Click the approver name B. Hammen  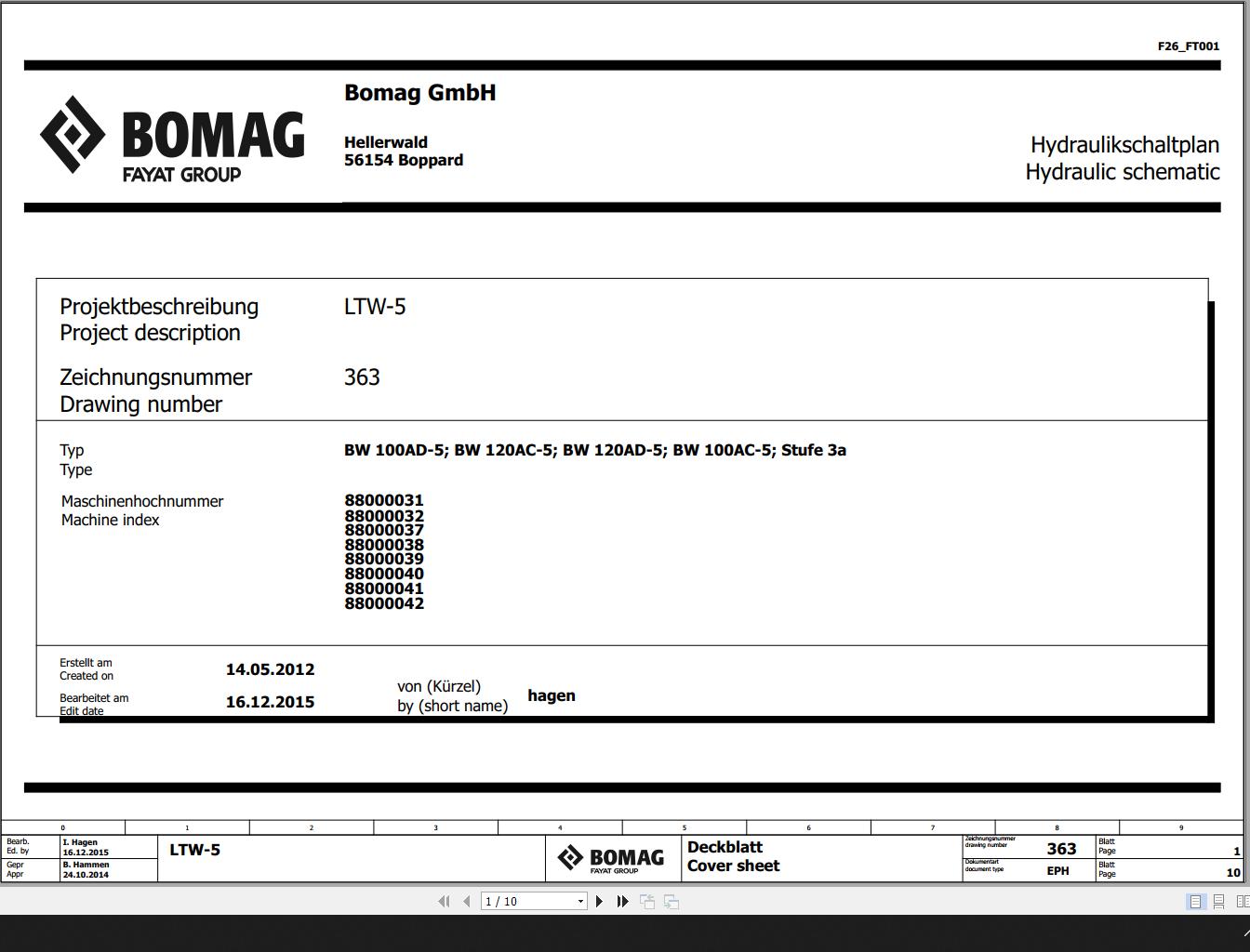(x=86, y=865)
